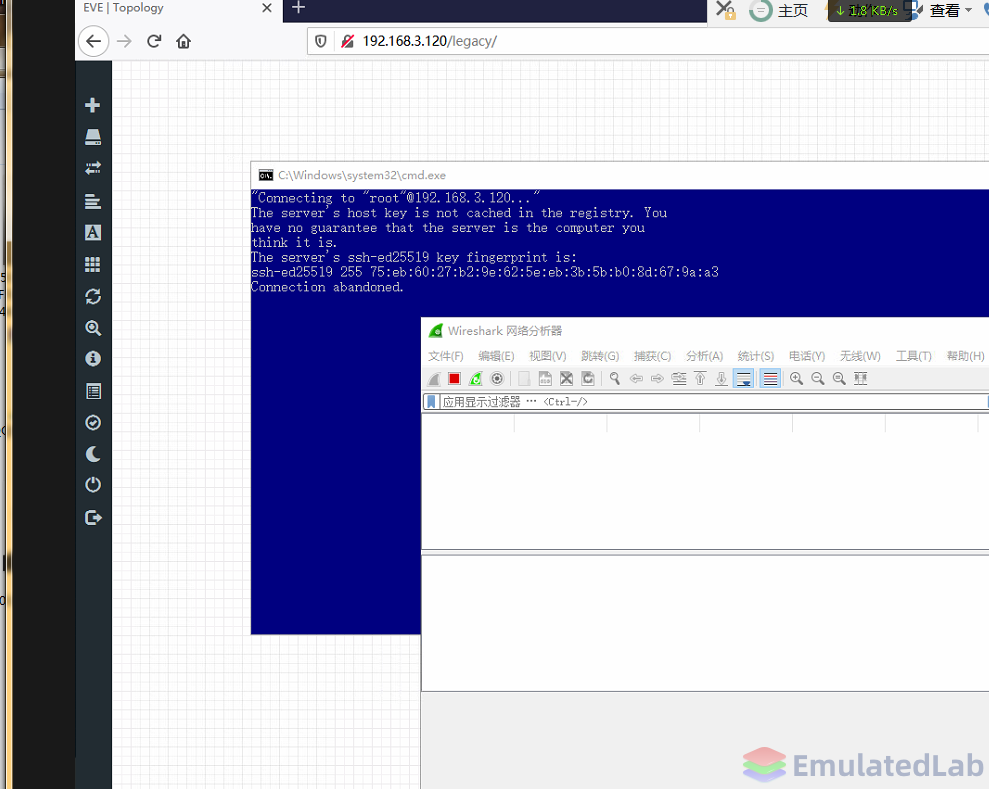Go to a specific packet in Wireshark
The height and width of the screenshot is (789, 989).
coord(679,378)
